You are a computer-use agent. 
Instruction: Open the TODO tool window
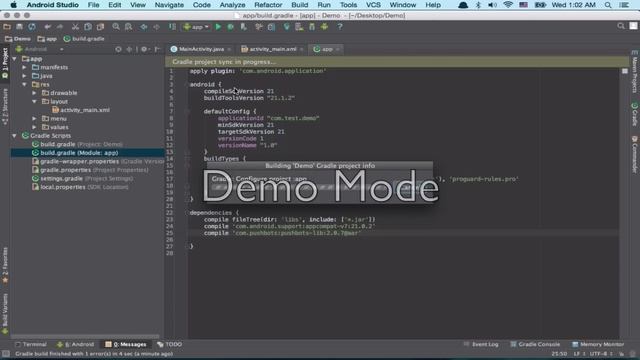click(x=169, y=344)
